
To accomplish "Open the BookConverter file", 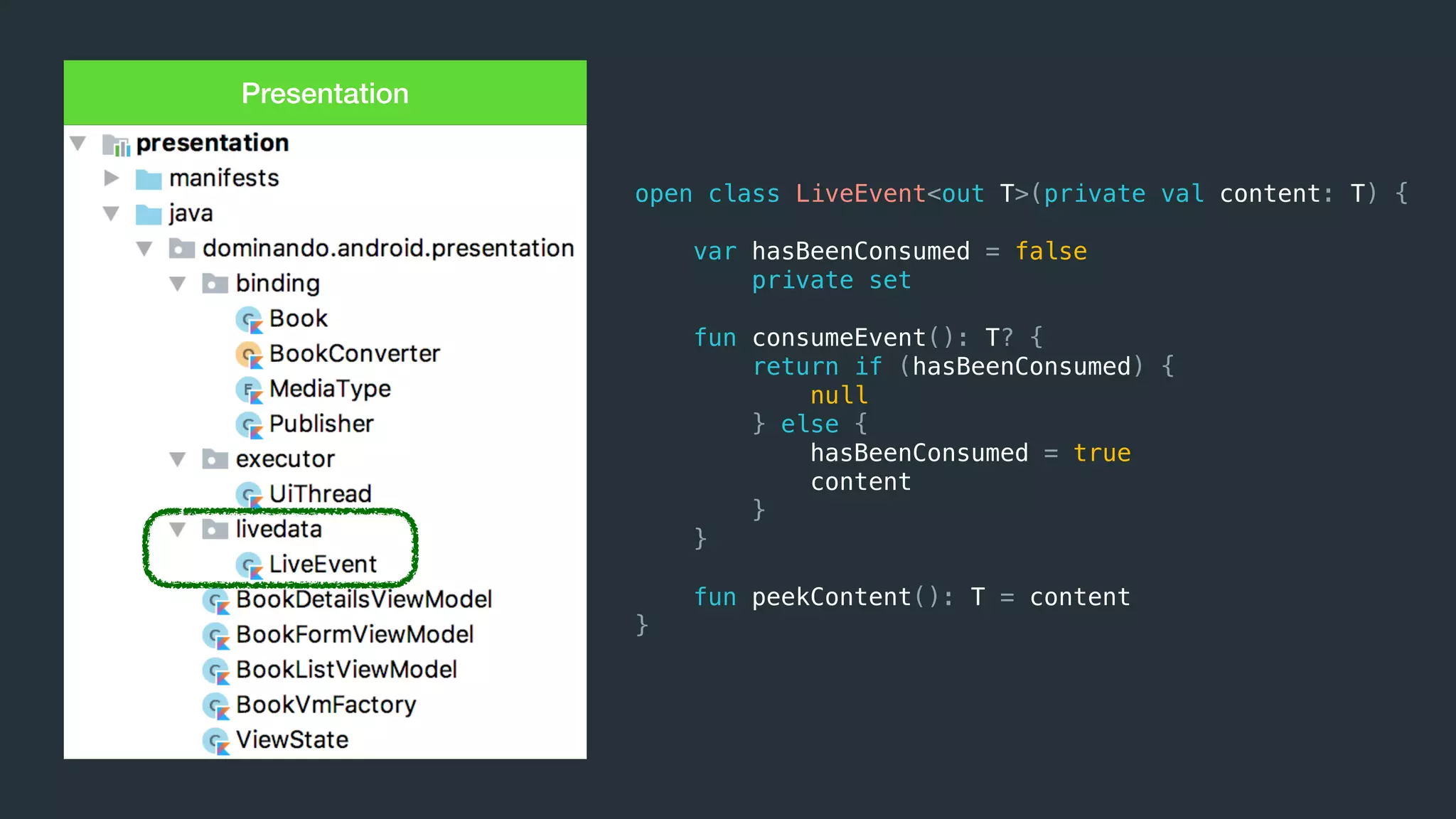I will [x=355, y=354].
